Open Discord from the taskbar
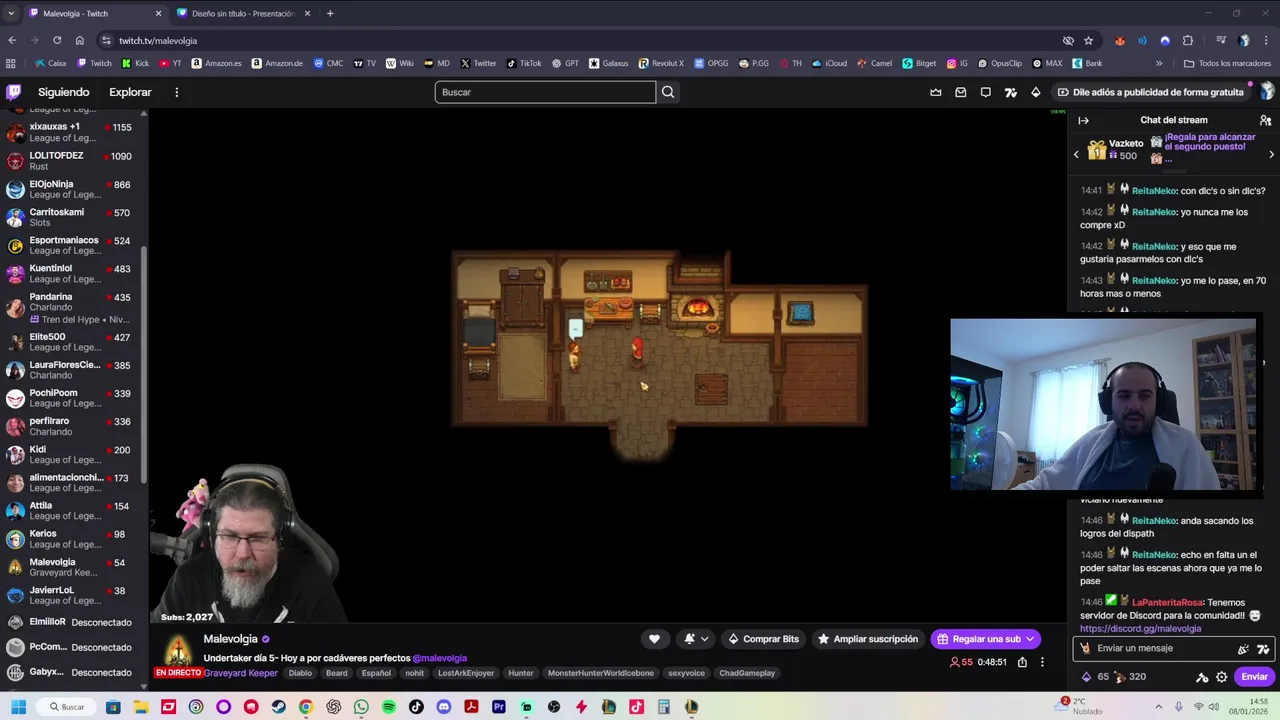This screenshot has width=1280, height=720. pos(444,707)
